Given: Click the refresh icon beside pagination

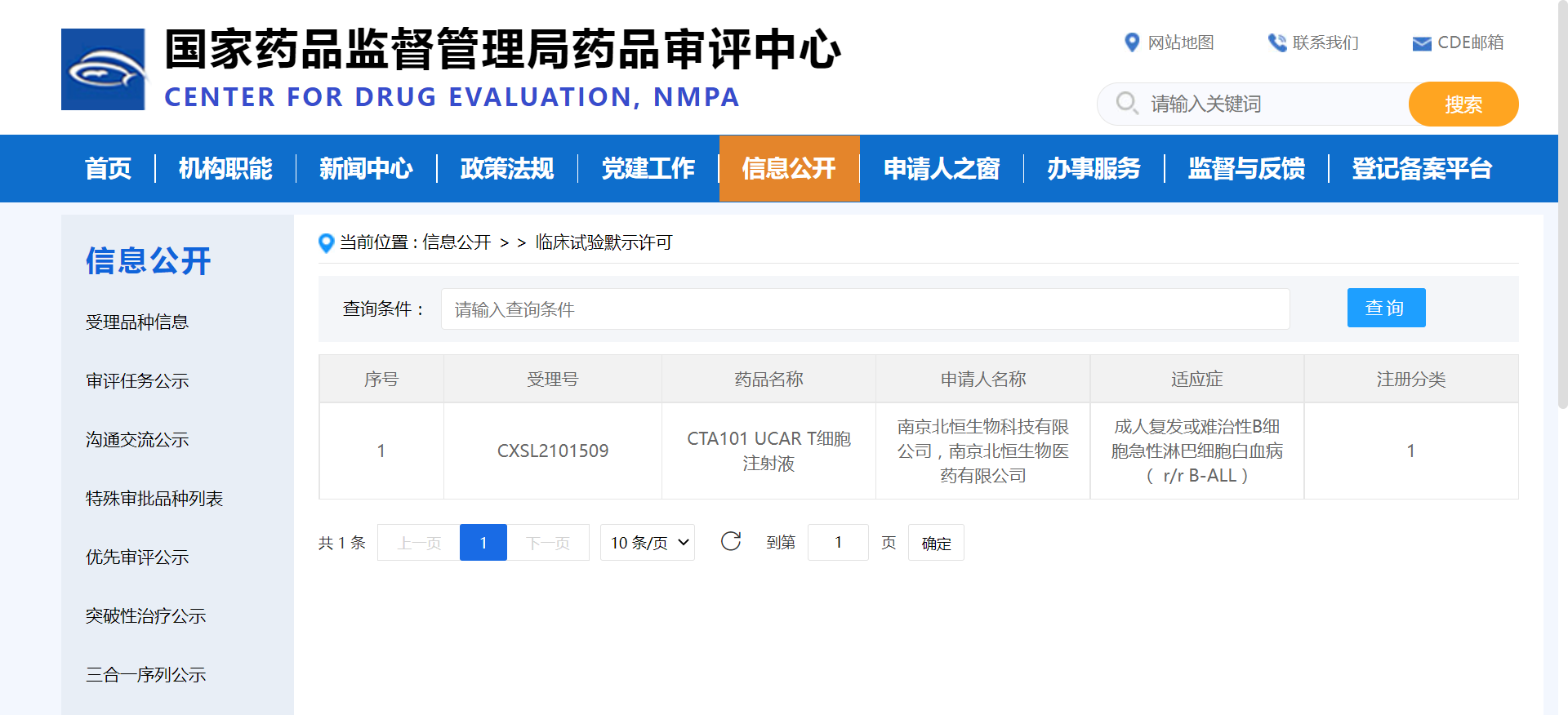Looking at the screenshot, I should (x=731, y=542).
